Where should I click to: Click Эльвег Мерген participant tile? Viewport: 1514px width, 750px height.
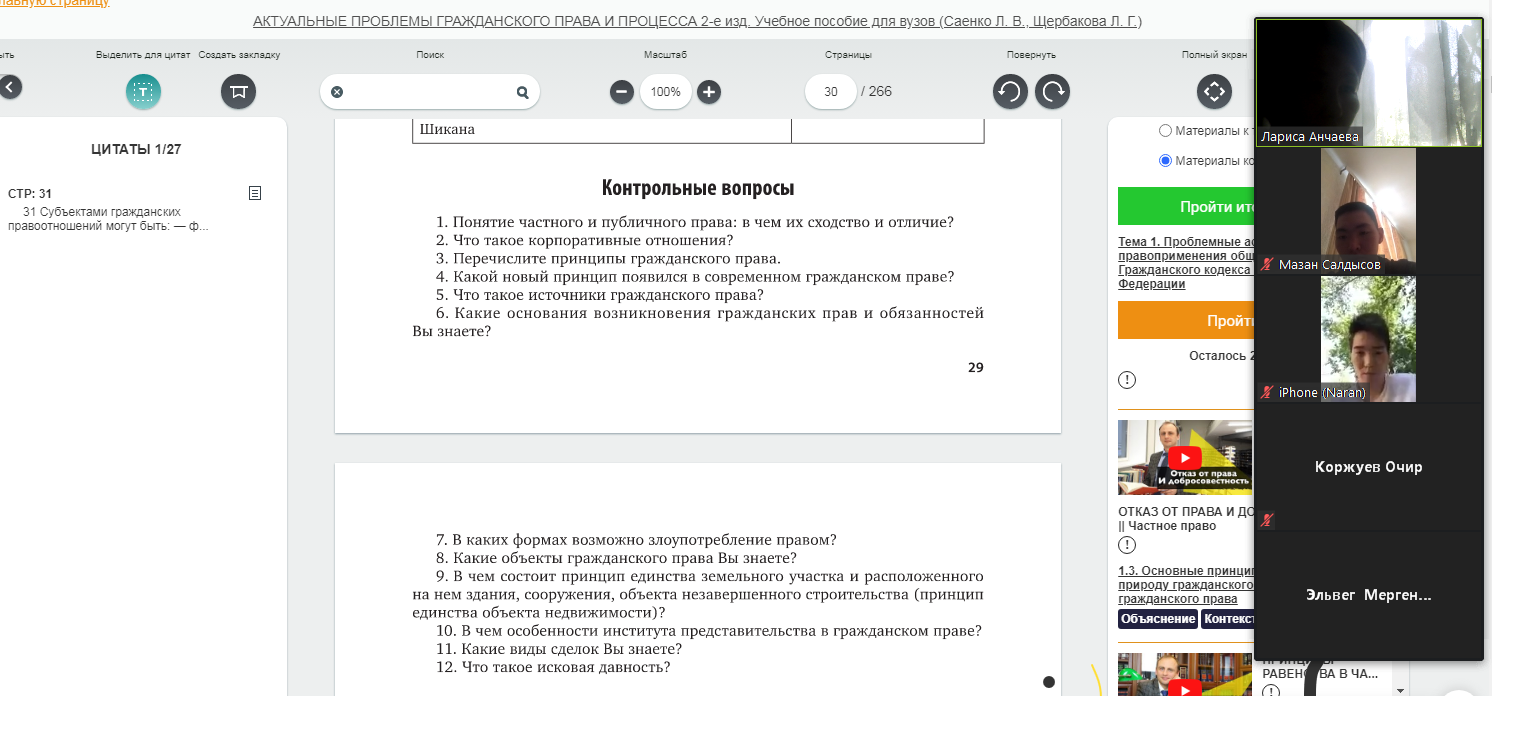point(1368,595)
